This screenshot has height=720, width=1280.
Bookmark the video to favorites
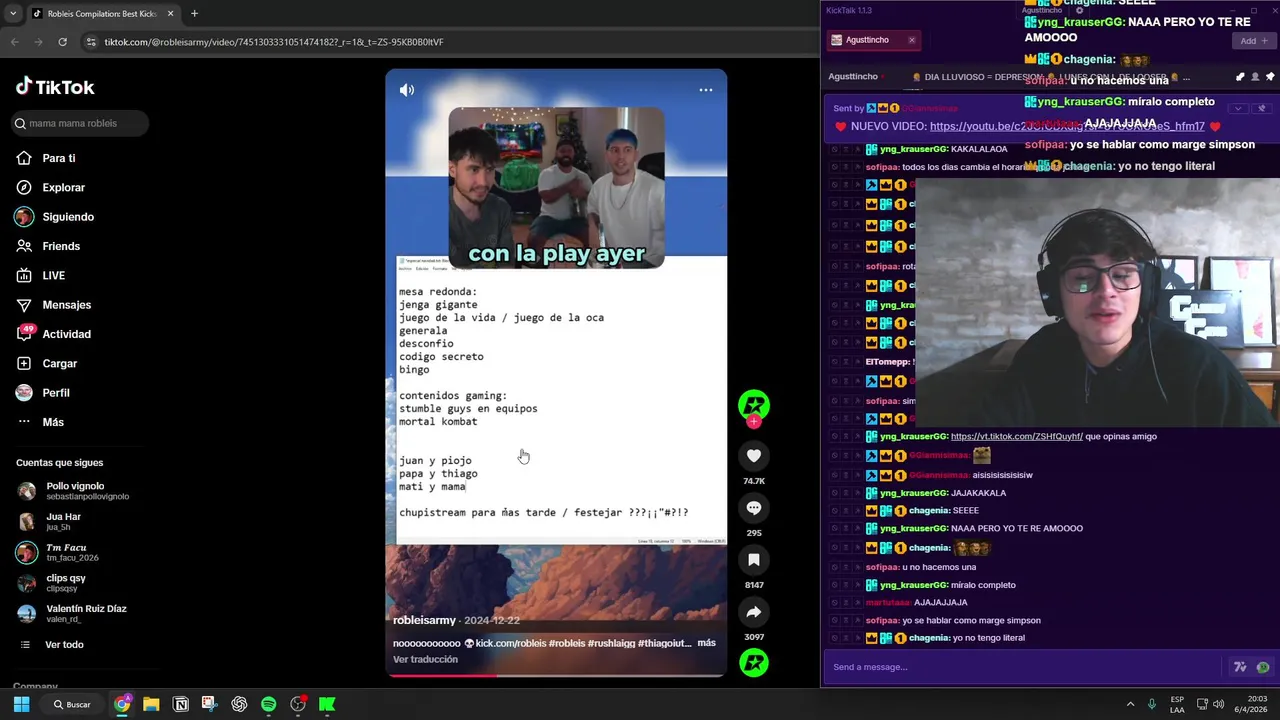pyautogui.click(x=754, y=560)
